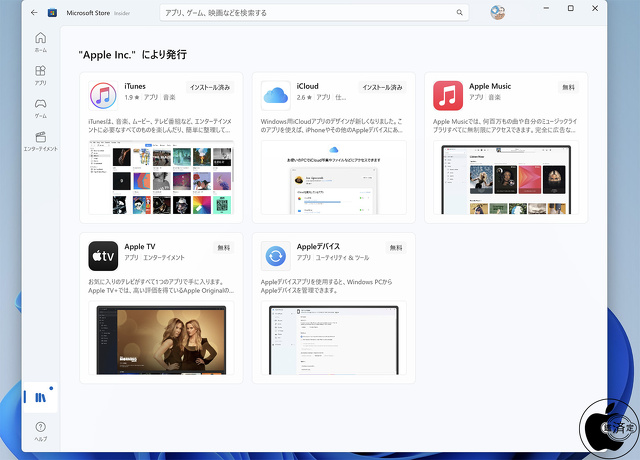640x460 pixels.
Task: Open the Apple Music title link
Action: (490, 86)
